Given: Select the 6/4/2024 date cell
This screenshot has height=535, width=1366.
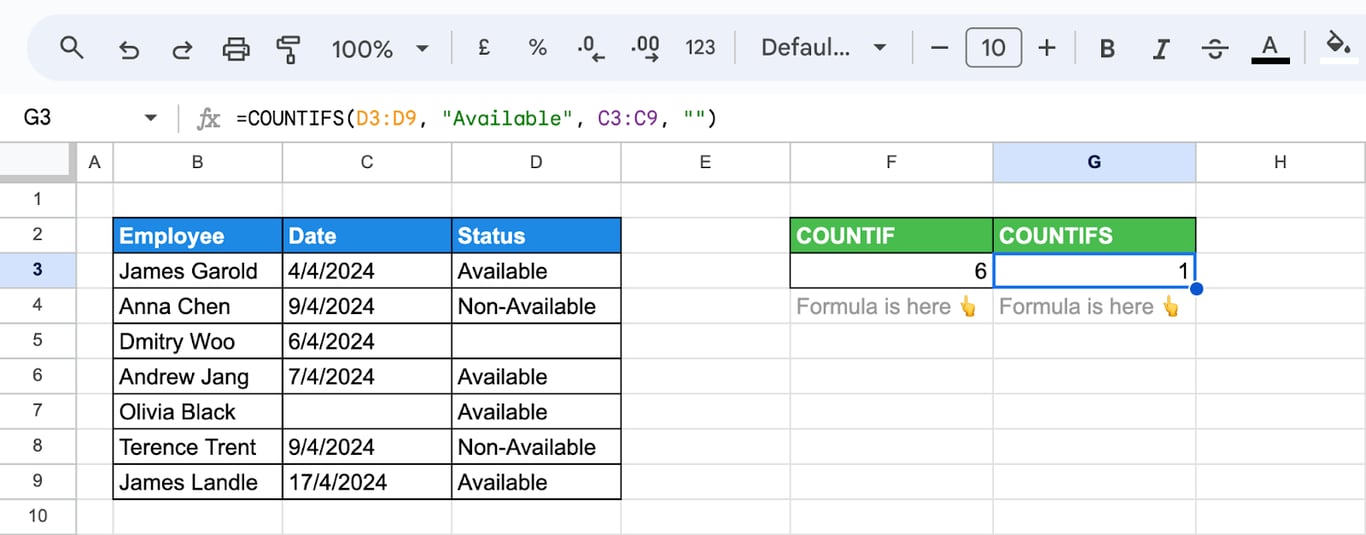Looking at the screenshot, I should tap(367, 341).
